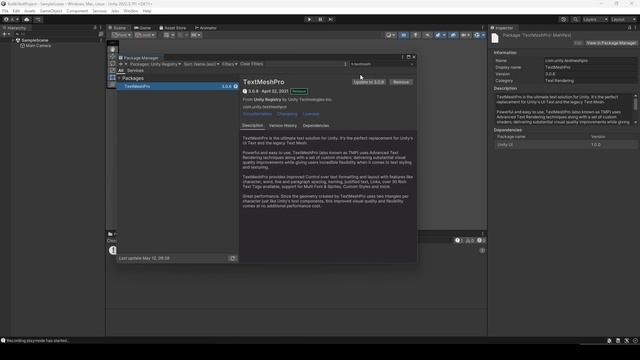
Task: Select the Services tab in Package Manager
Action: tap(135, 71)
